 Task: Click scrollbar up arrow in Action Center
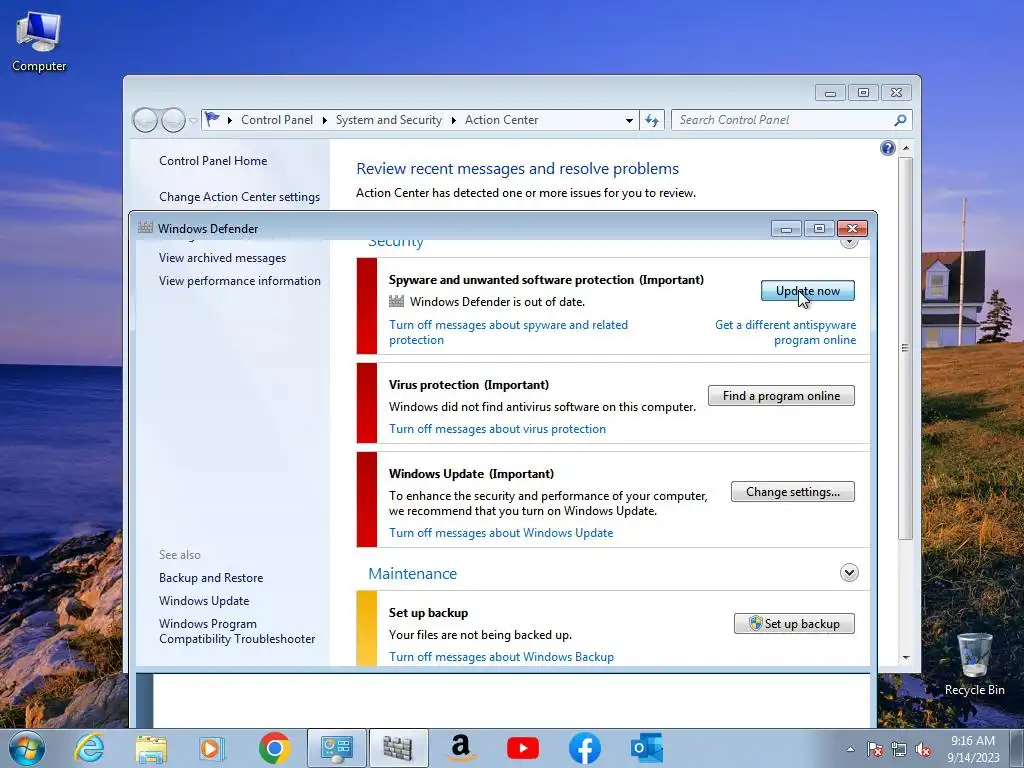tap(906, 148)
